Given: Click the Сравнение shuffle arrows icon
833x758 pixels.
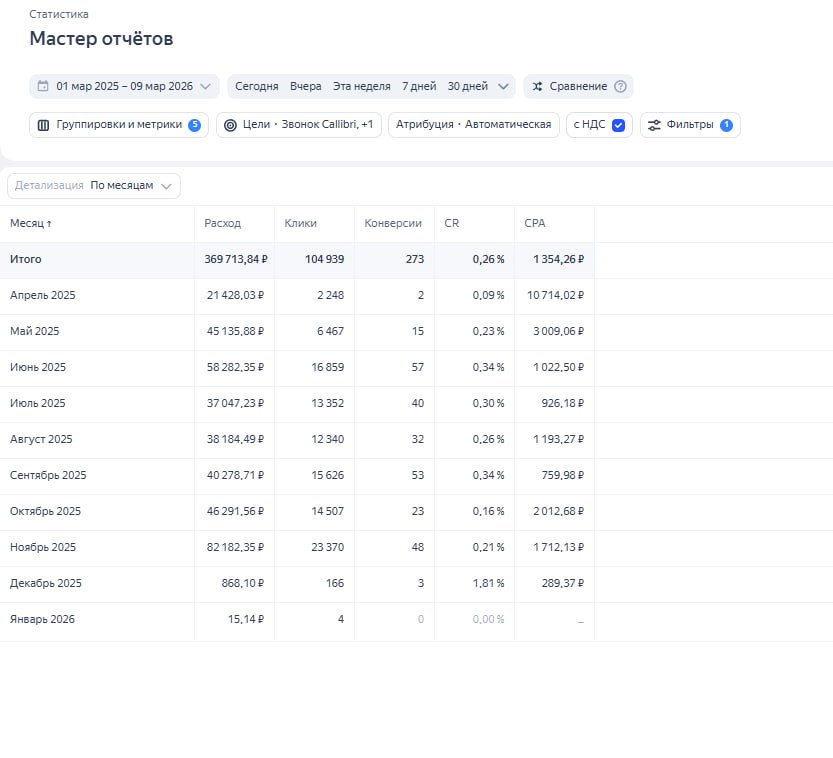Looking at the screenshot, I should (537, 87).
